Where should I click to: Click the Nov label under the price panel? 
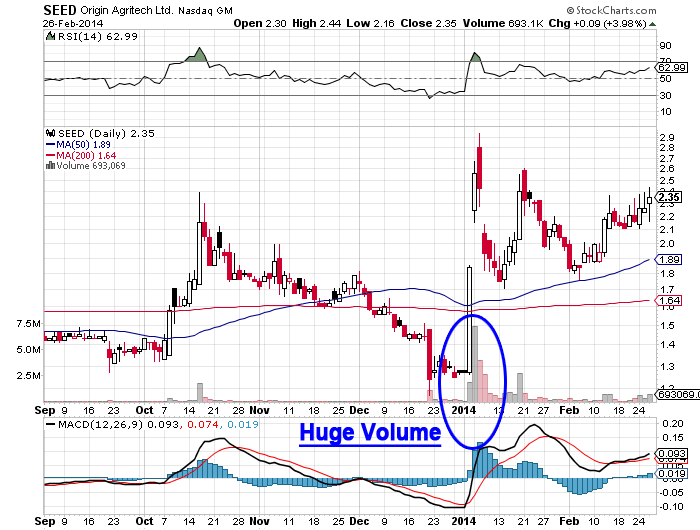[259, 410]
